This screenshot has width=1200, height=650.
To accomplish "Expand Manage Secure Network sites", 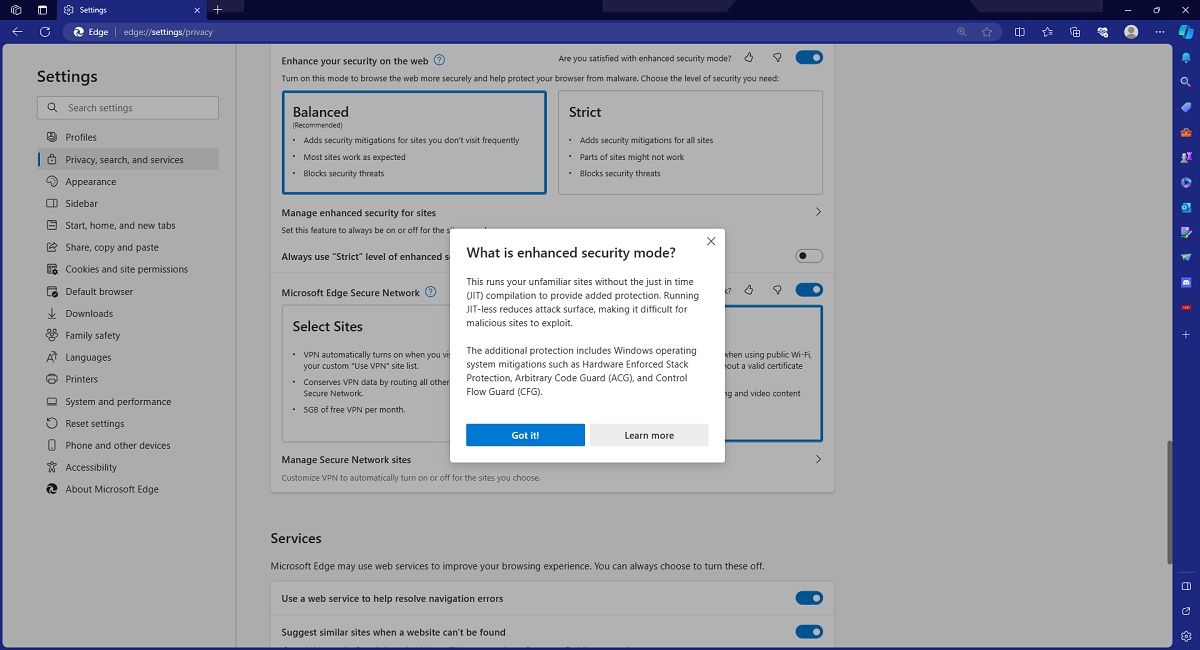I will 817,459.
